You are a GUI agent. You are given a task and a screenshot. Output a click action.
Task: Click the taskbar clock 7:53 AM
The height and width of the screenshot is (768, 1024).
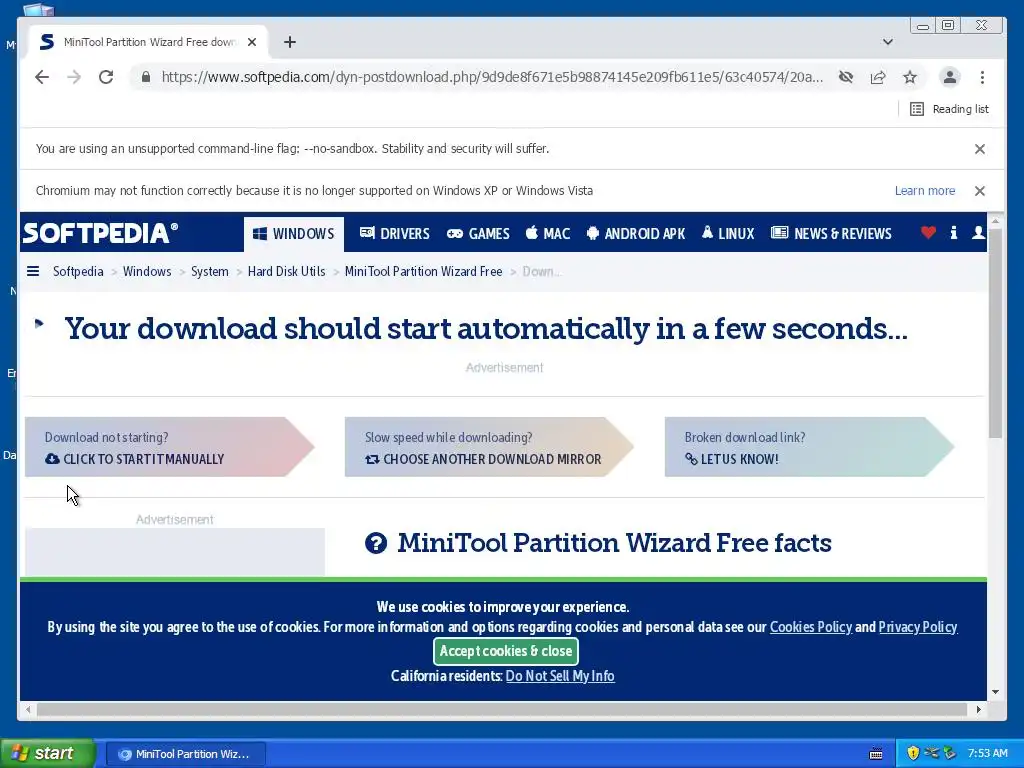click(x=987, y=753)
